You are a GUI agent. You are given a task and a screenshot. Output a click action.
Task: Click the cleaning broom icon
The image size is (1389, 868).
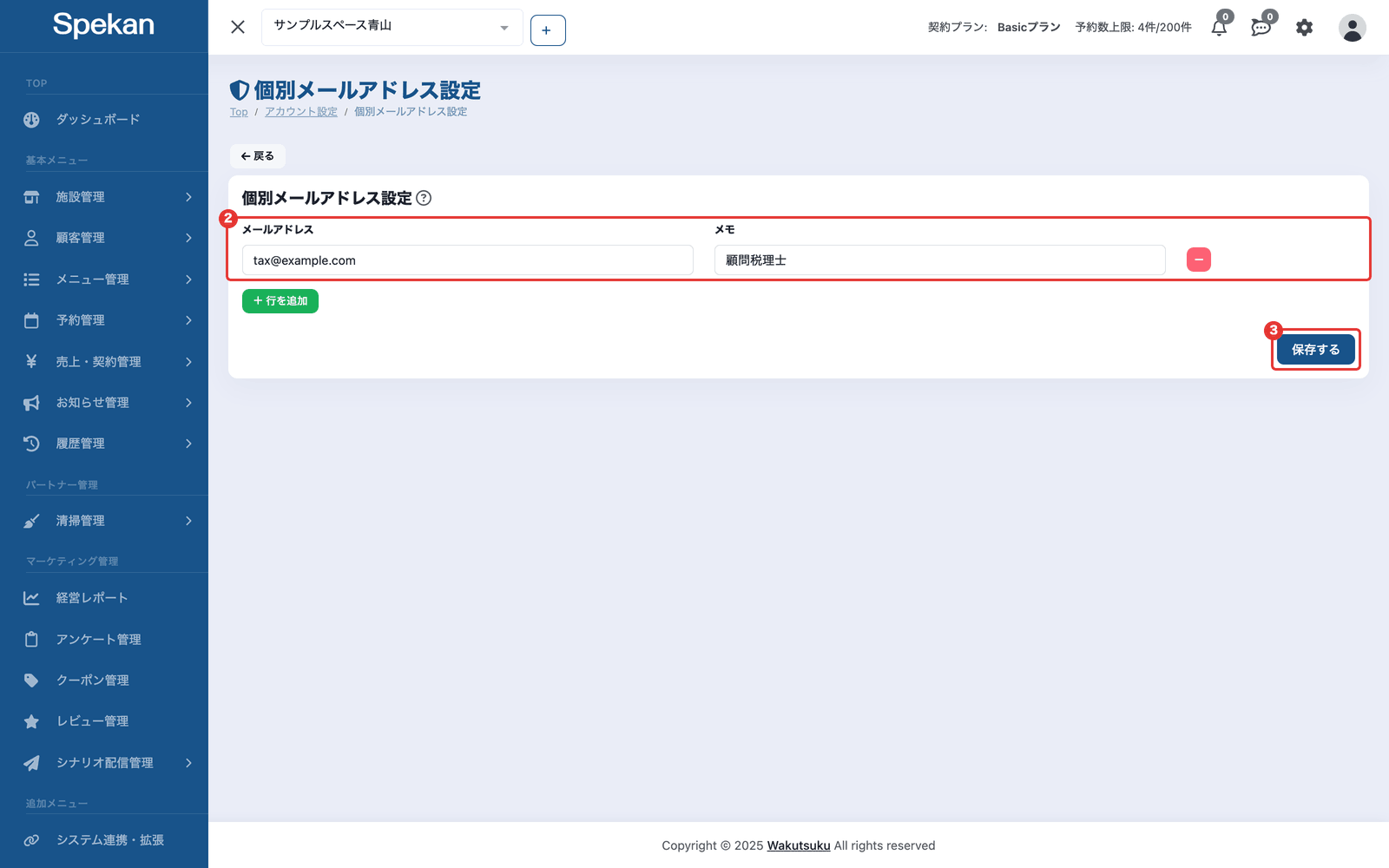(x=31, y=521)
